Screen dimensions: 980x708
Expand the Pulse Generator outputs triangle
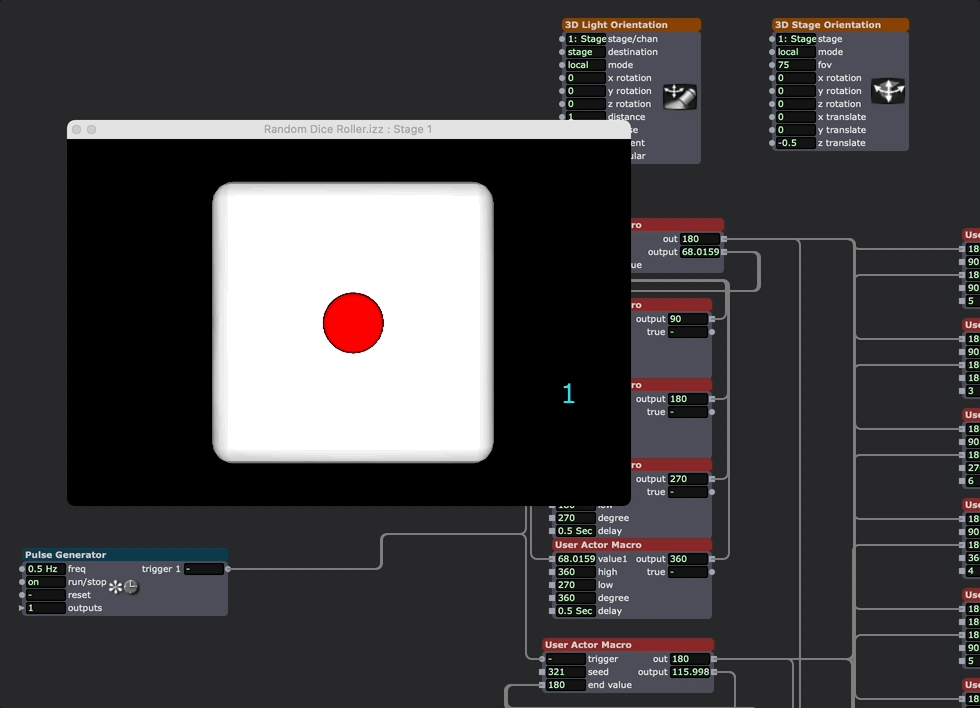(x=21, y=608)
